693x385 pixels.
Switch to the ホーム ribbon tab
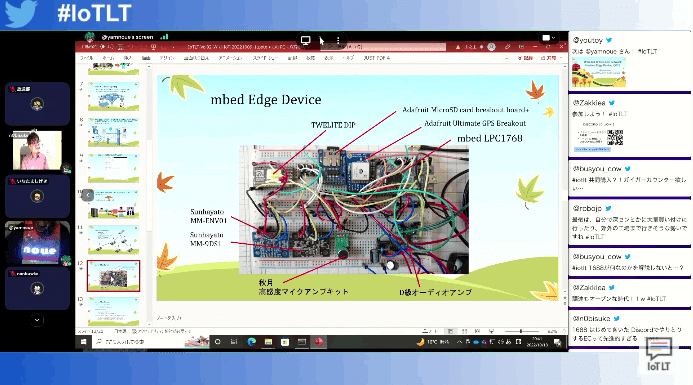tap(108, 58)
